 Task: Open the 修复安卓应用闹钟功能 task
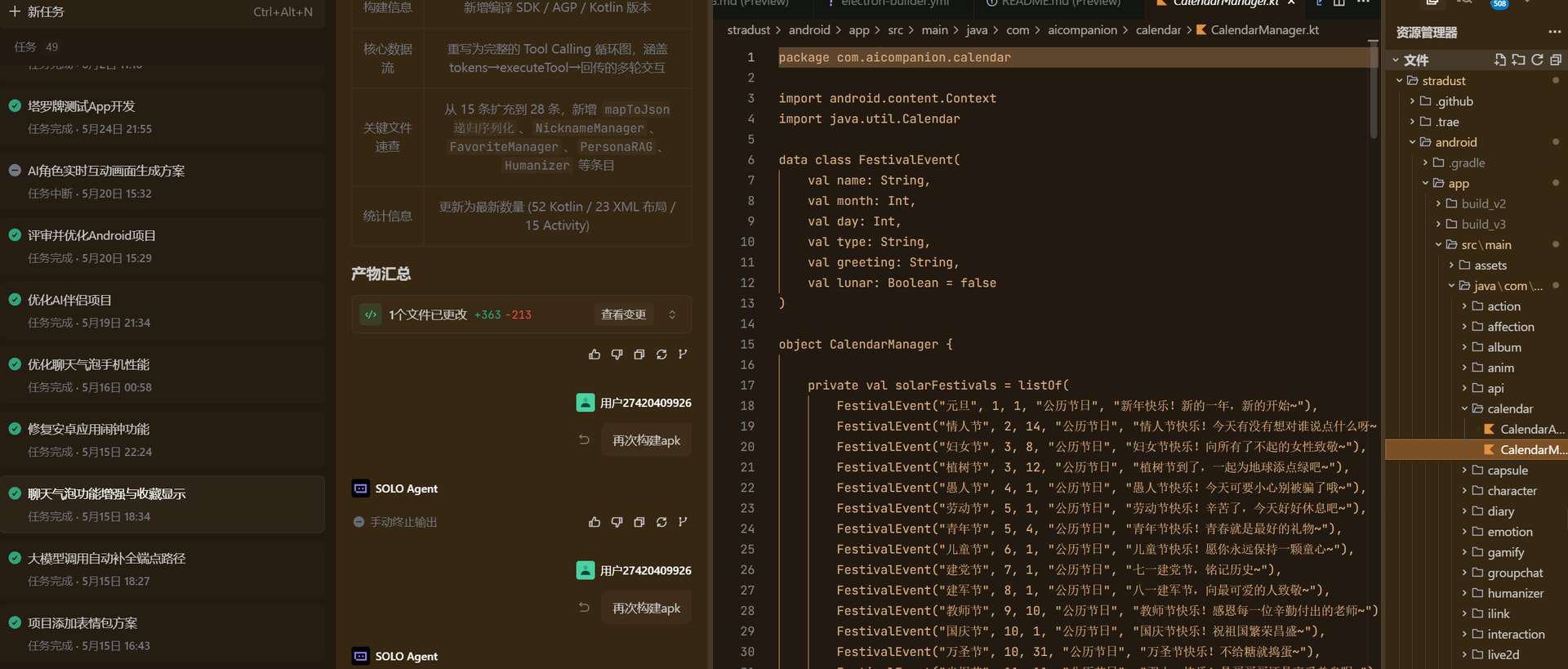163,440
